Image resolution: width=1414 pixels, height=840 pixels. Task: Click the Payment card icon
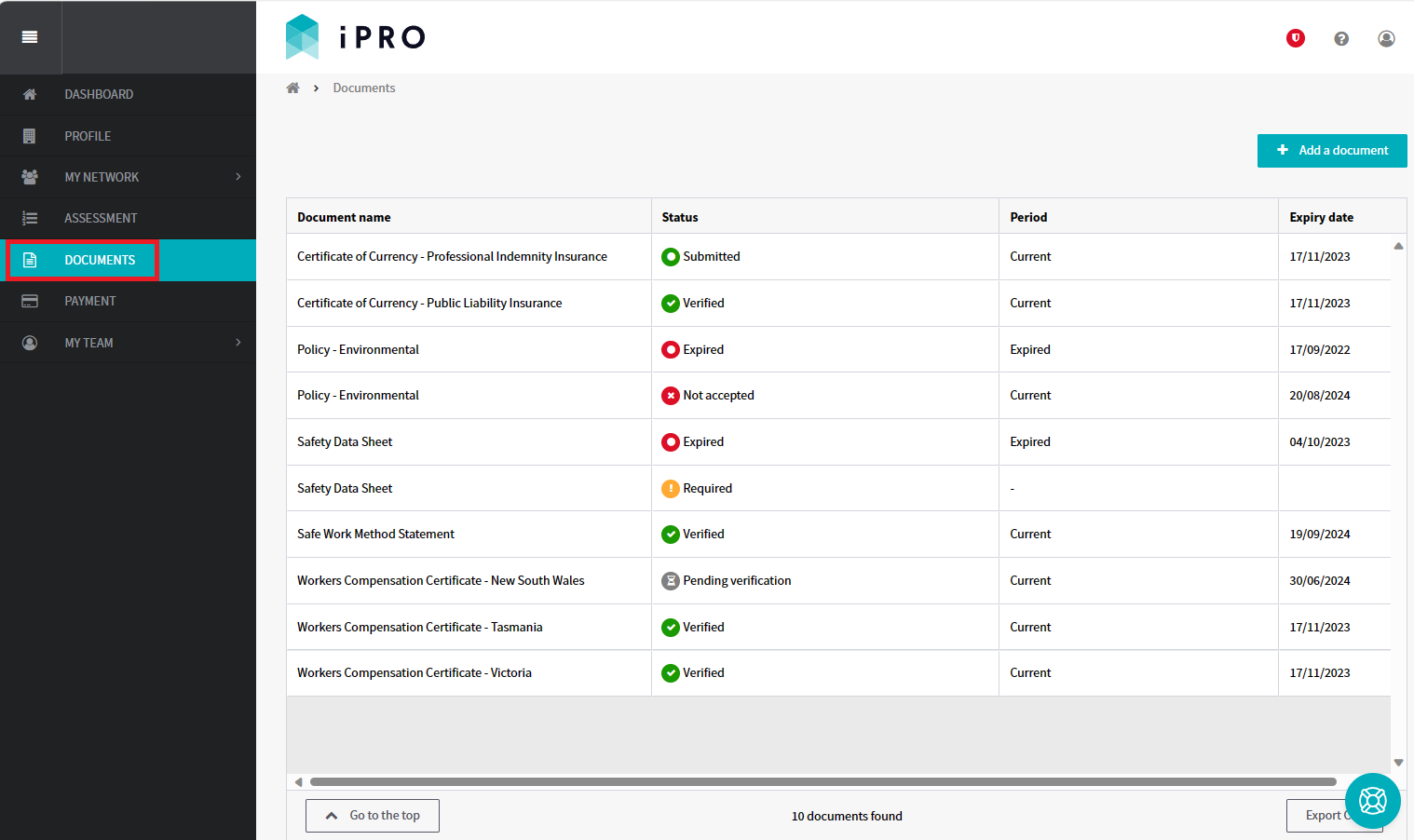click(30, 301)
